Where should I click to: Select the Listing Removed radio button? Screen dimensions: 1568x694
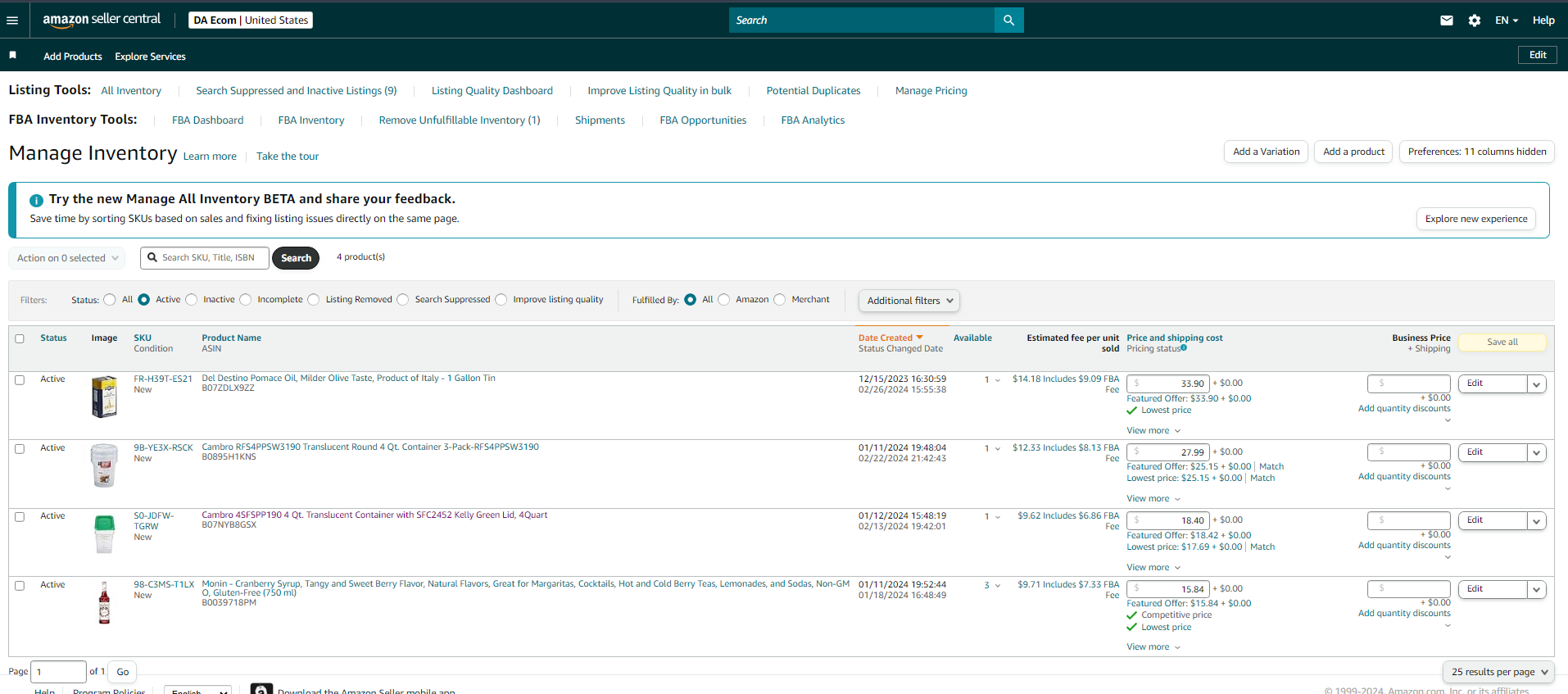[x=314, y=300]
